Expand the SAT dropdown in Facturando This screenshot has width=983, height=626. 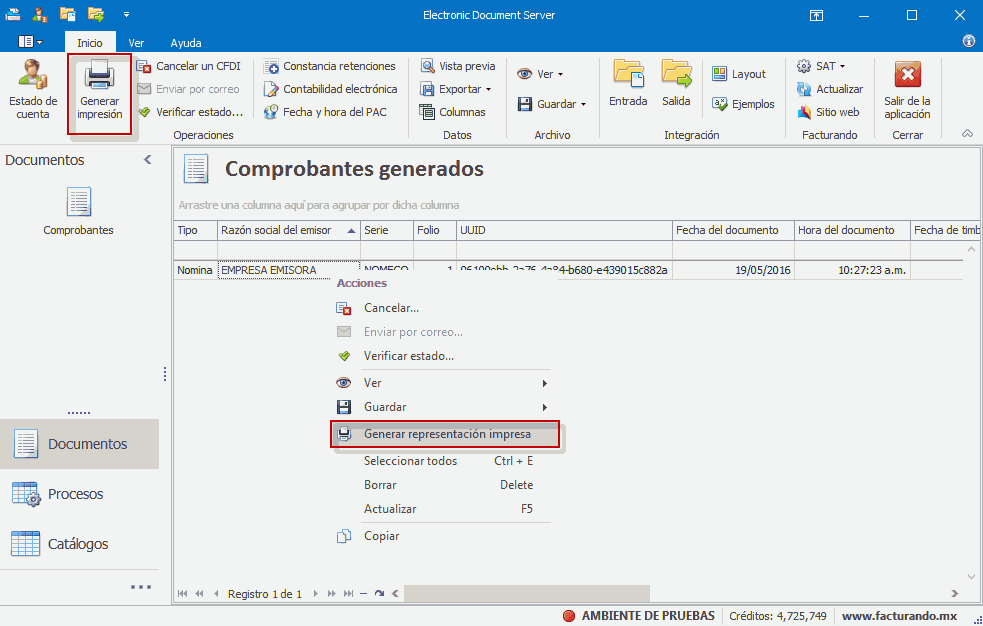pyautogui.click(x=821, y=66)
